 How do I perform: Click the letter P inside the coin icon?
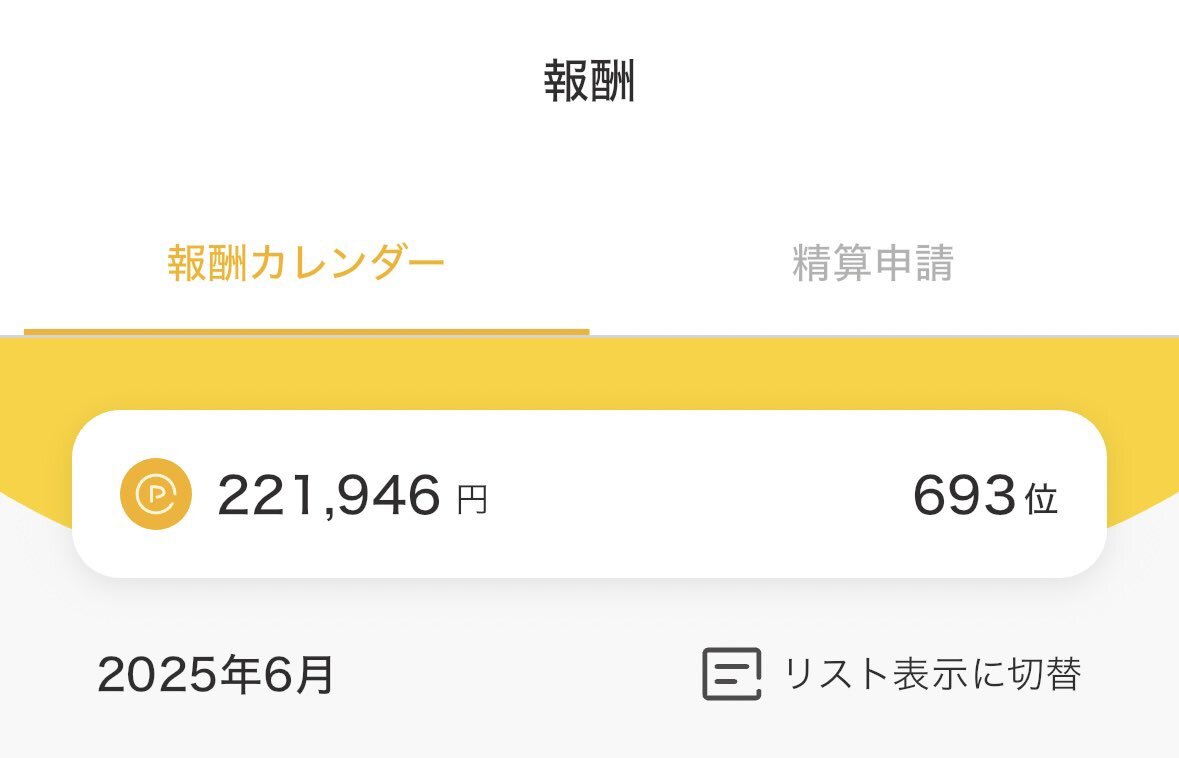coord(157,494)
